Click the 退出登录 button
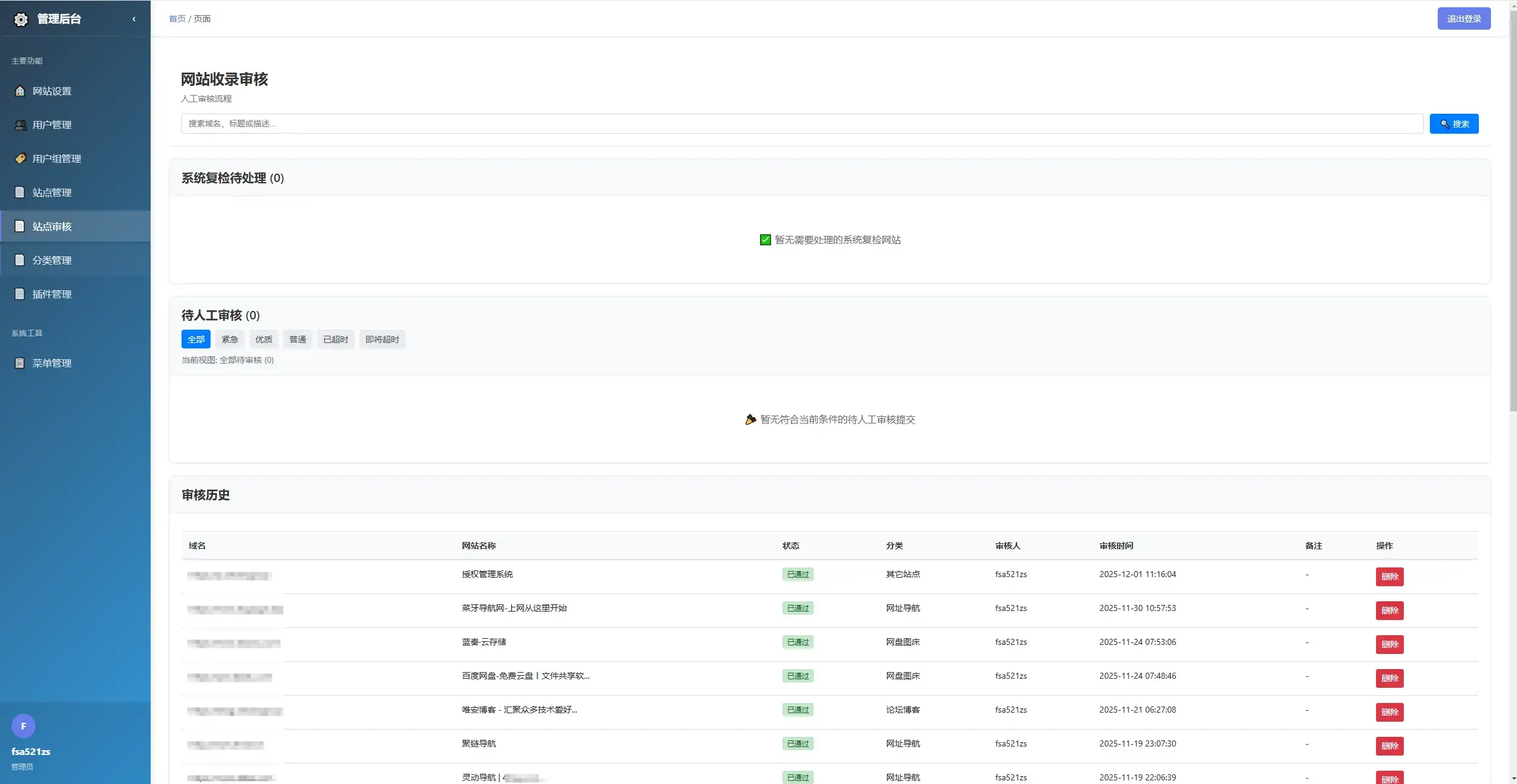This screenshot has width=1517, height=784. point(1463,19)
